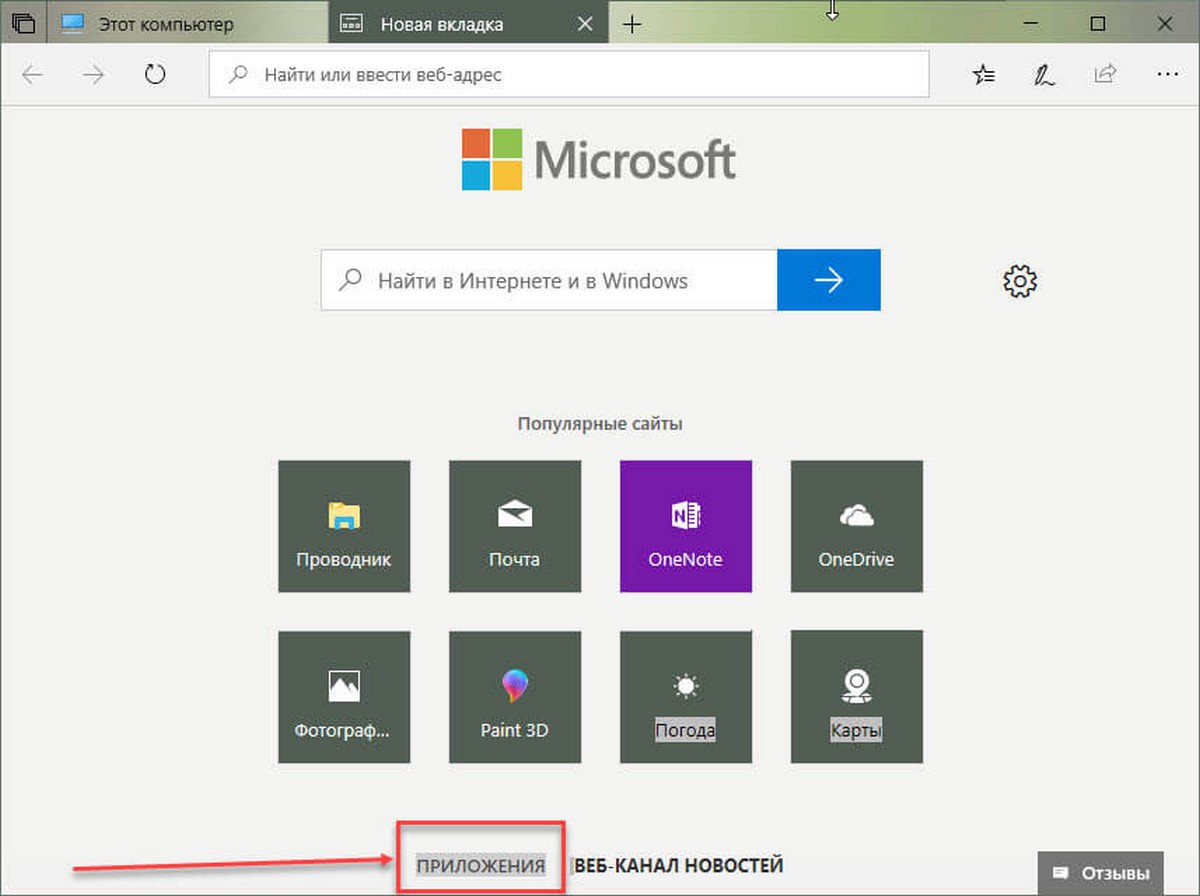Open the Проводник tile
This screenshot has height=896, width=1200.
tap(344, 526)
